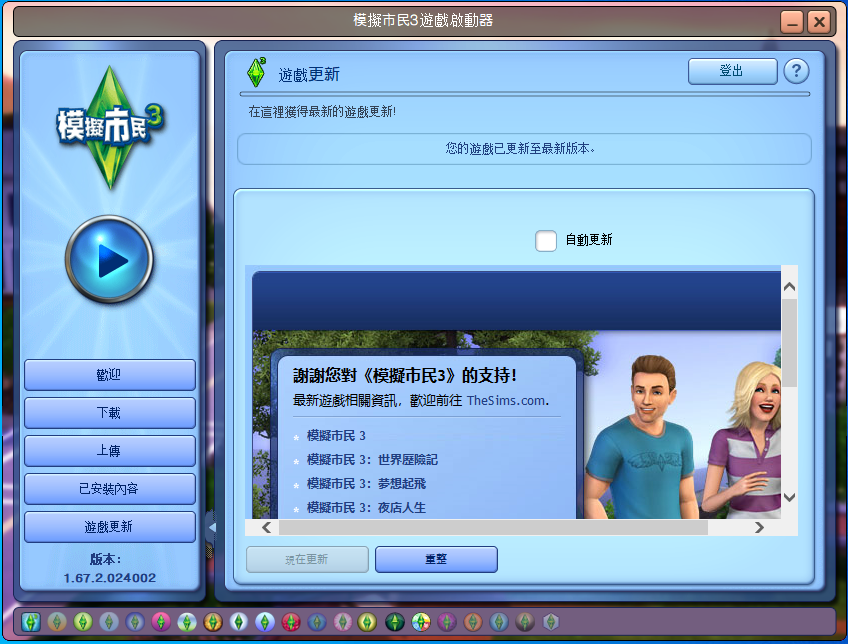Switch to the 下載 downloads tab
848x644 pixels.
pyautogui.click(x=110, y=413)
